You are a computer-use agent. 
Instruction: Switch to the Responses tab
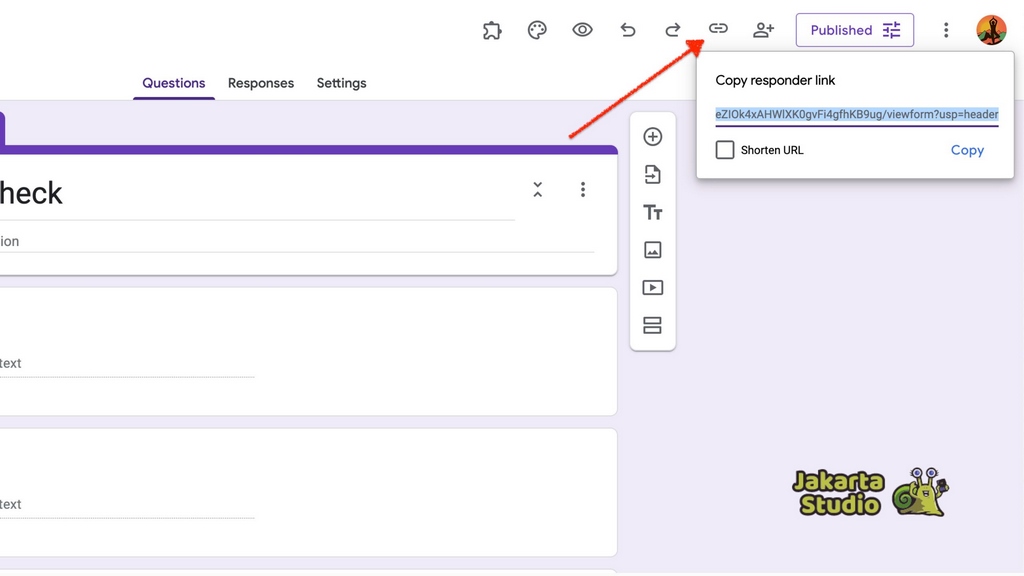261,83
